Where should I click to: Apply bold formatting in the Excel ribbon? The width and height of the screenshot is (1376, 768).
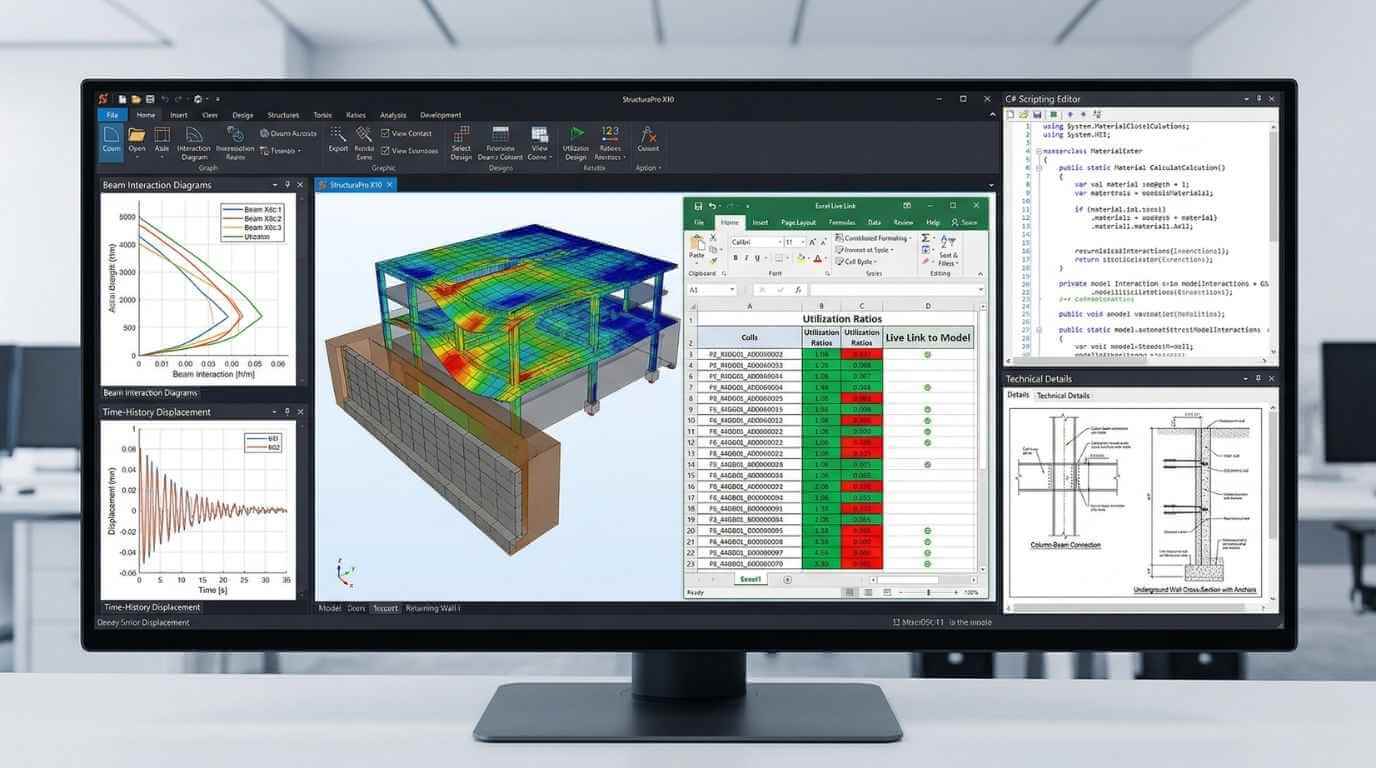point(735,258)
